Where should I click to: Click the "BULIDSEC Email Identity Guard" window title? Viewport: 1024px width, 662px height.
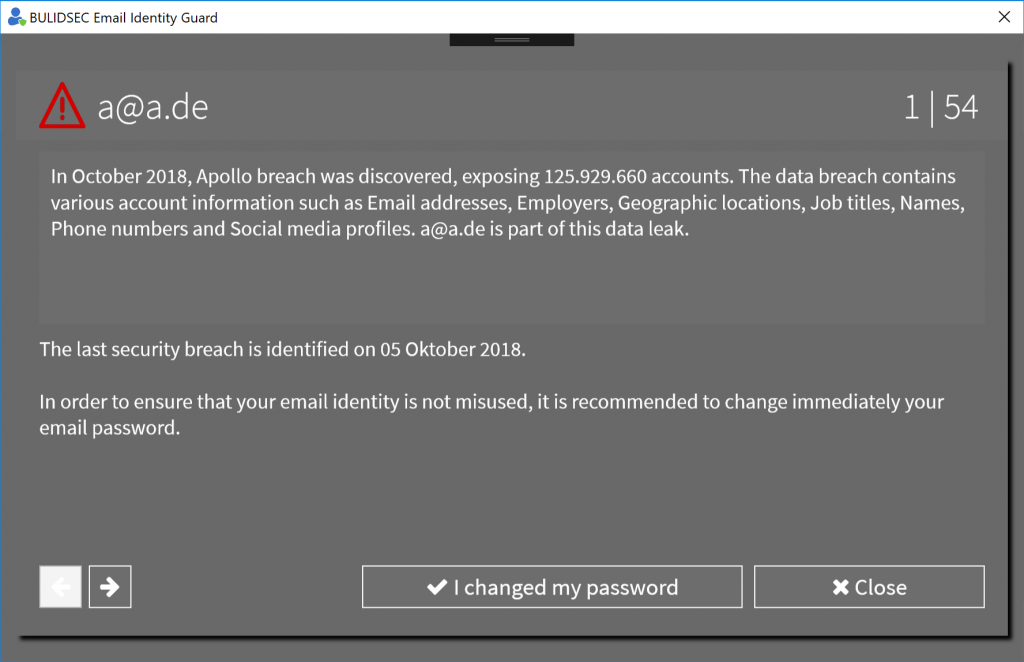click(x=123, y=18)
